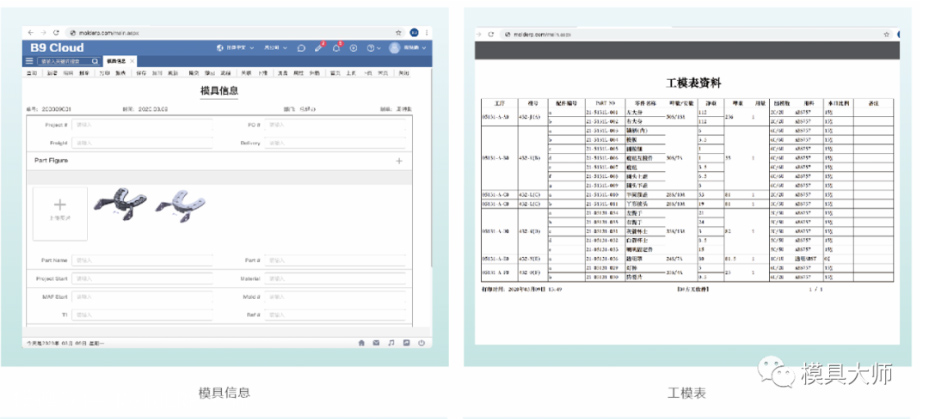944x419 pixels.
Task: Select the 模具信息 tab
Action: 116,61
